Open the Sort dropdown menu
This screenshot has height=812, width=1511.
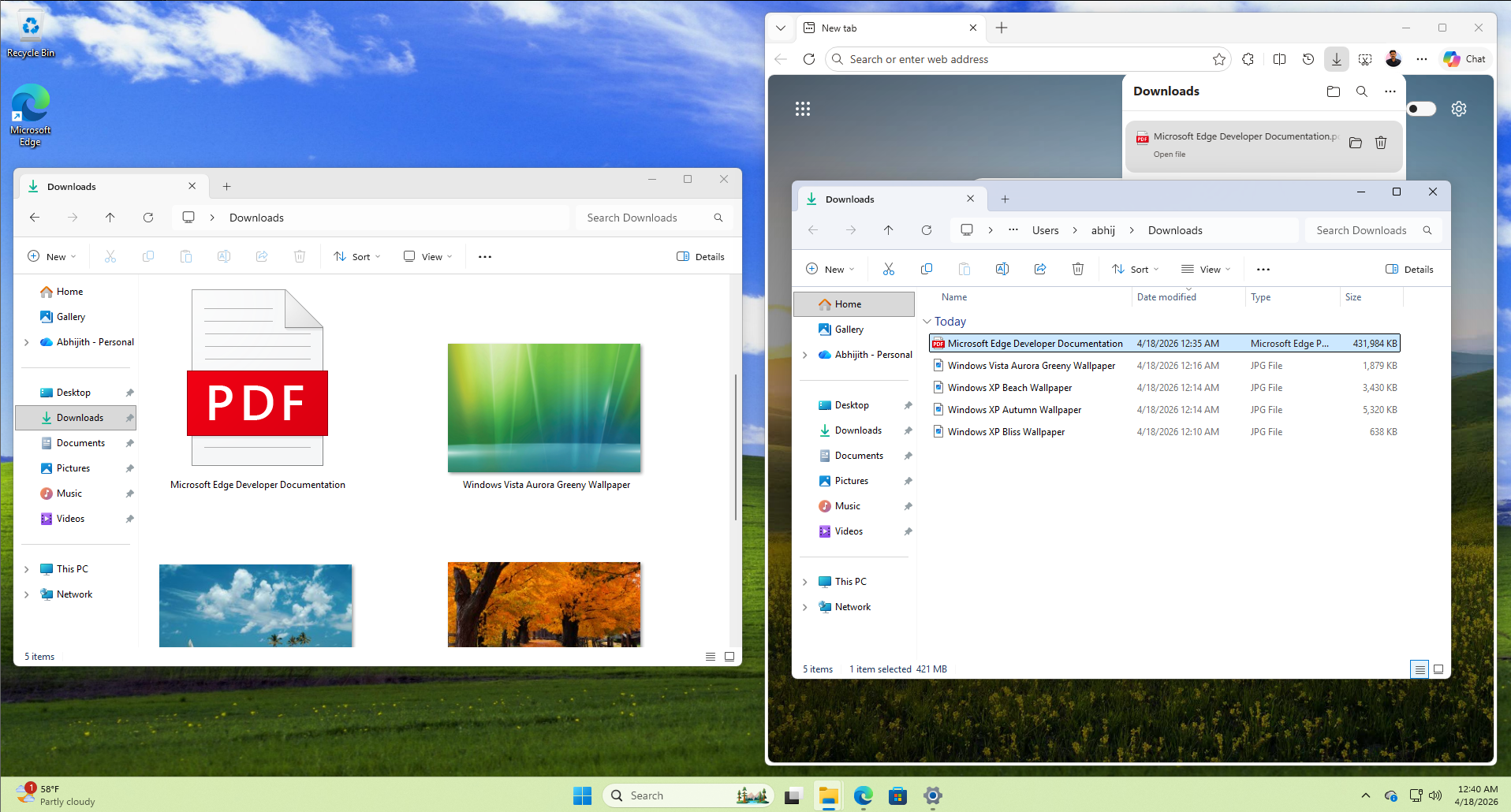pyautogui.click(x=1134, y=269)
